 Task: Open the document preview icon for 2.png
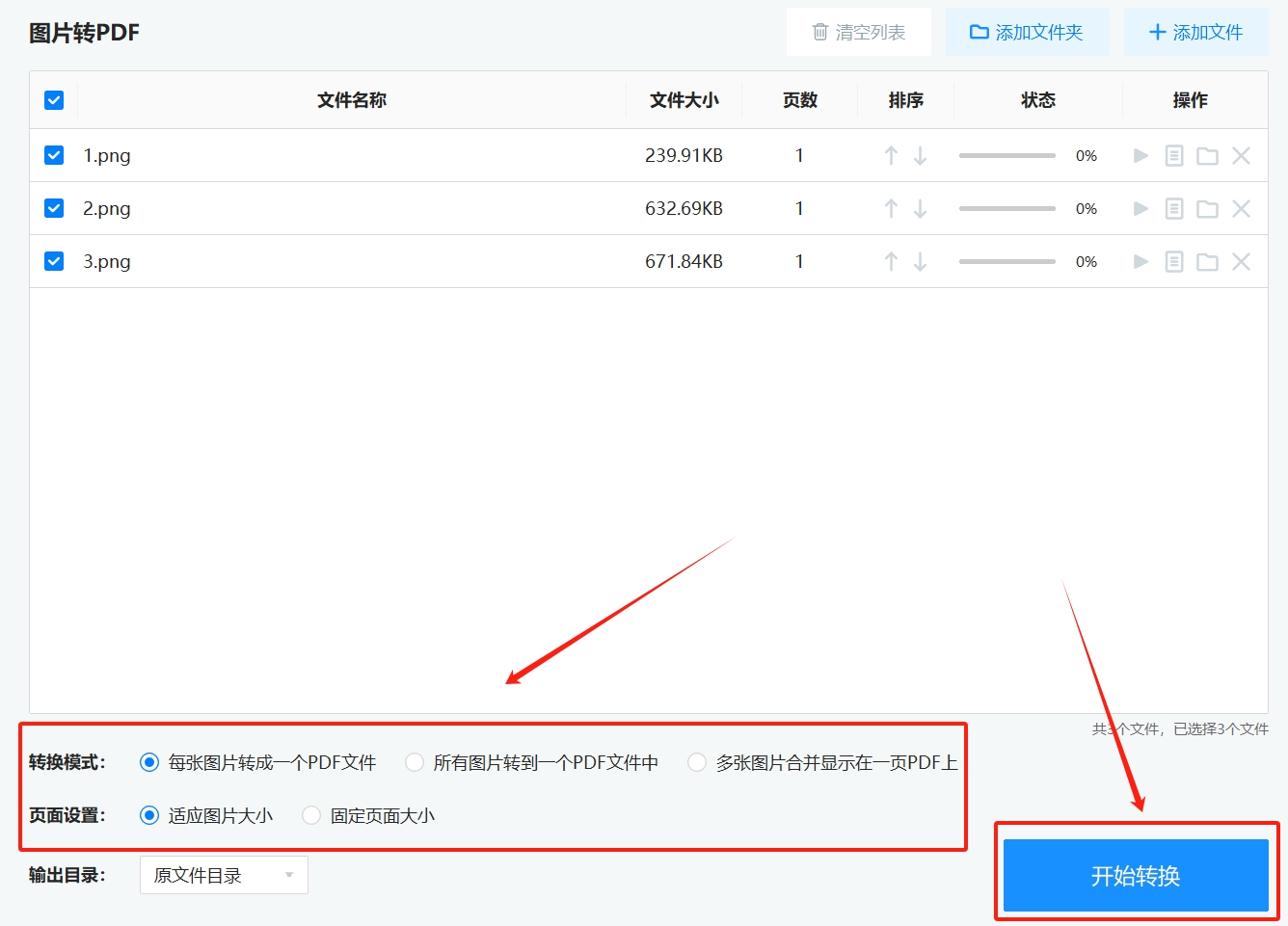pyautogui.click(x=1173, y=208)
